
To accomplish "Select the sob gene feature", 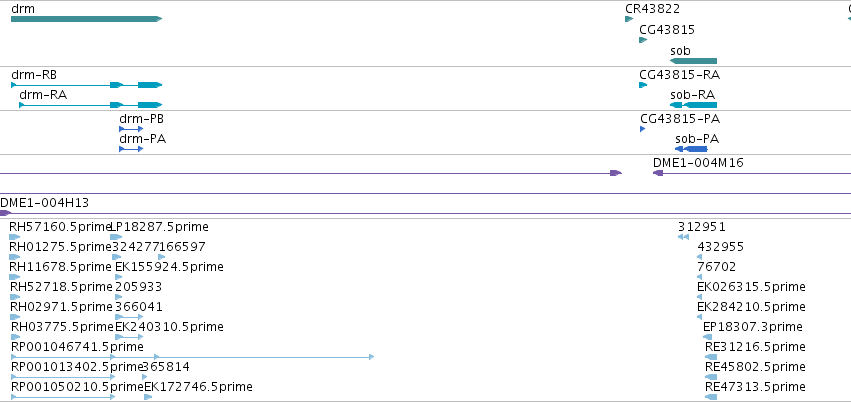I will pyautogui.click(x=693, y=61).
